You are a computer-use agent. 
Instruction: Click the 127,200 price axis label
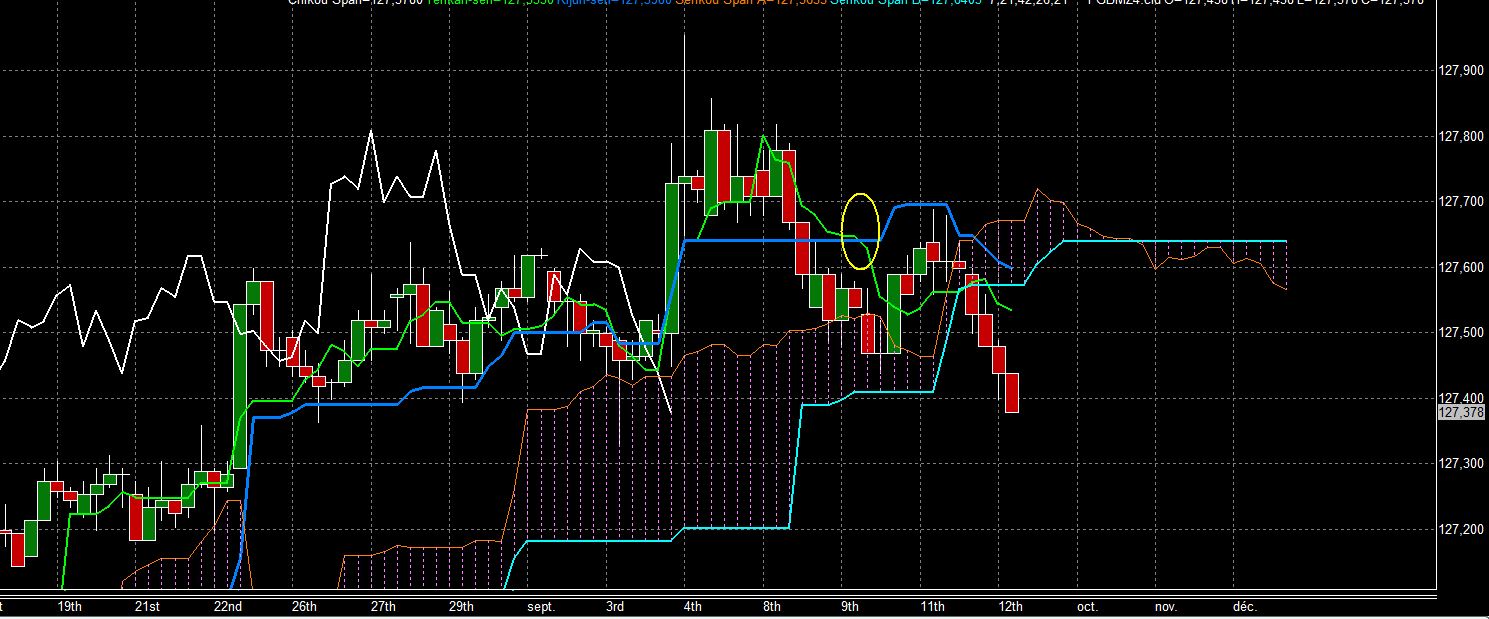click(x=1461, y=529)
